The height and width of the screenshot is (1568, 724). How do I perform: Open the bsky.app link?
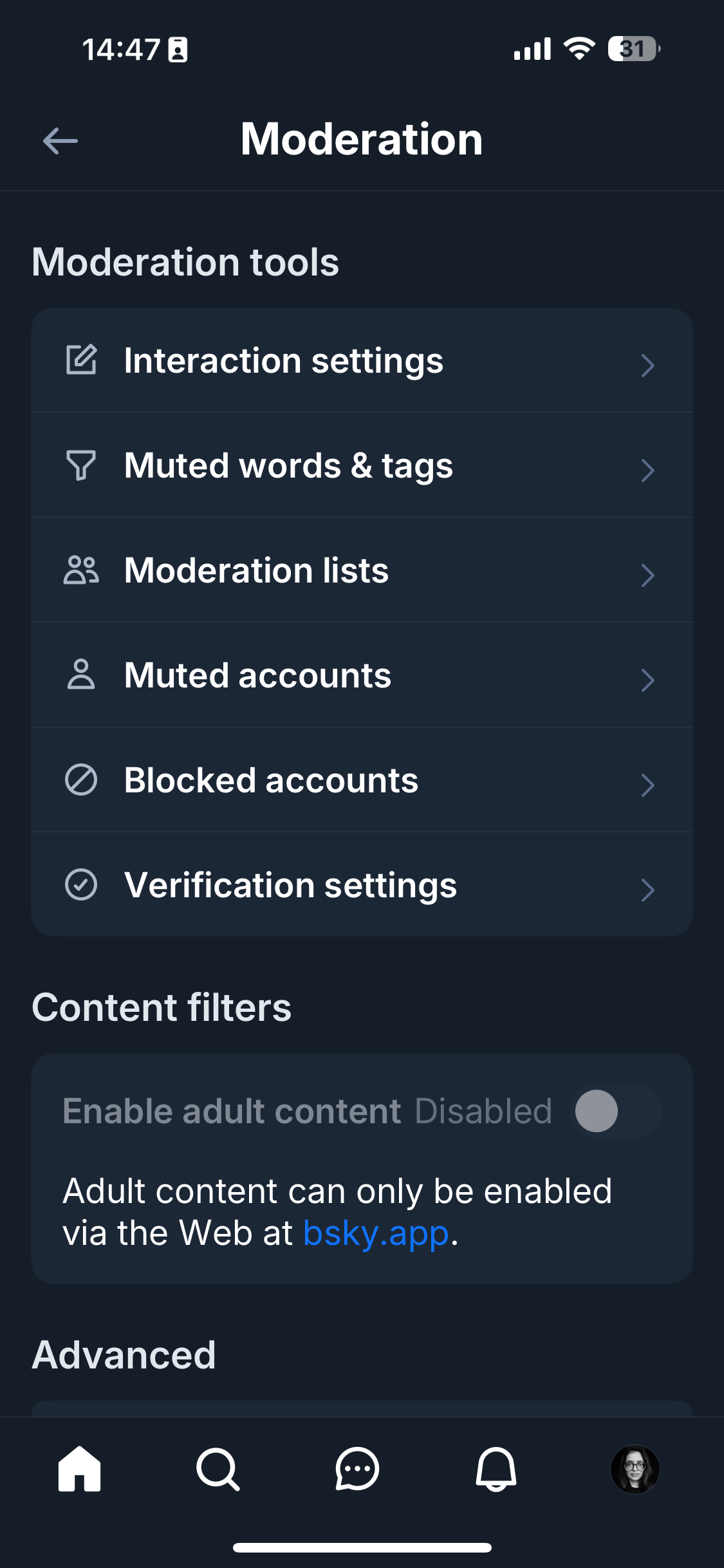click(376, 1233)
